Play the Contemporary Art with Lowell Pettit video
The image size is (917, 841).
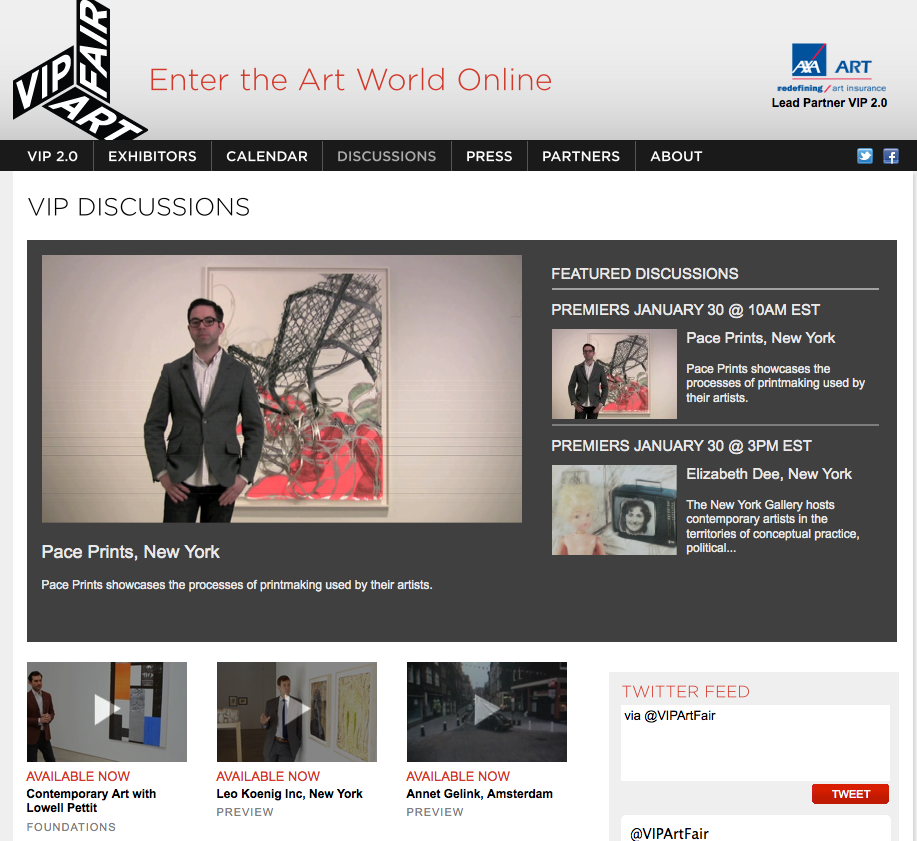tap(106, 711)
